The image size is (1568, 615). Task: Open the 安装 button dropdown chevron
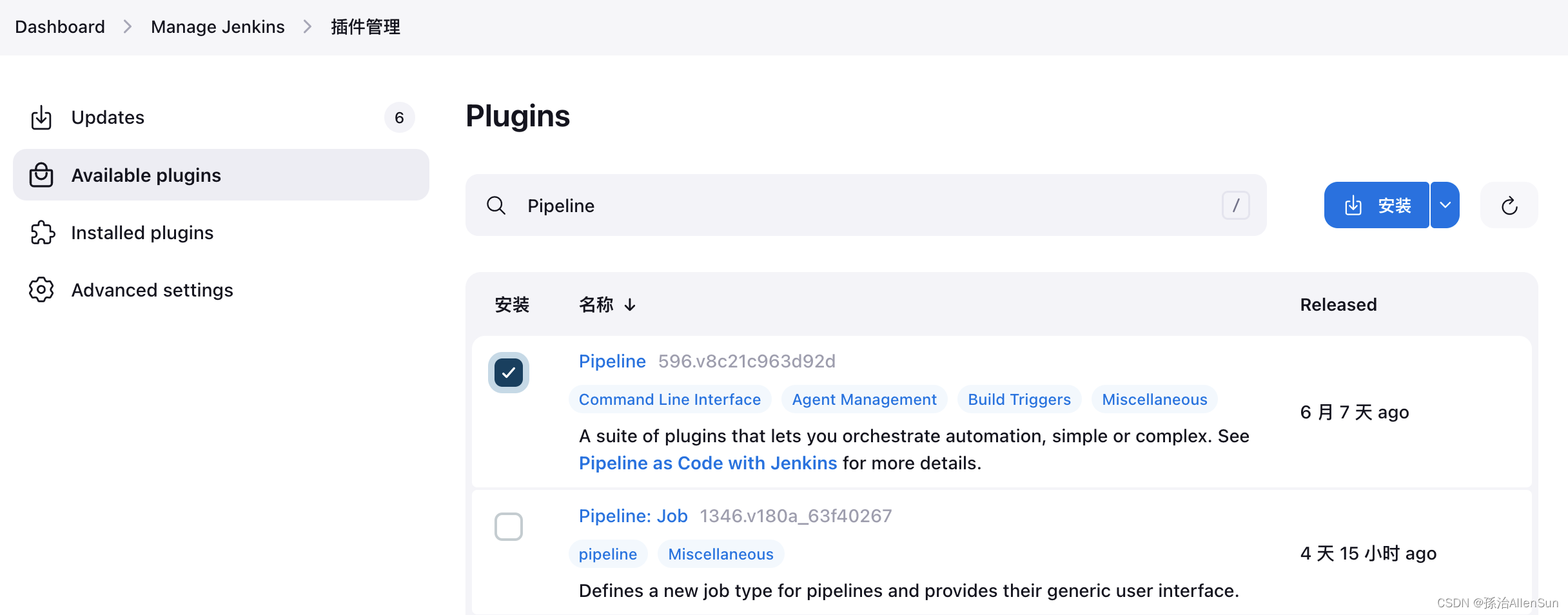coord(1445,205)
